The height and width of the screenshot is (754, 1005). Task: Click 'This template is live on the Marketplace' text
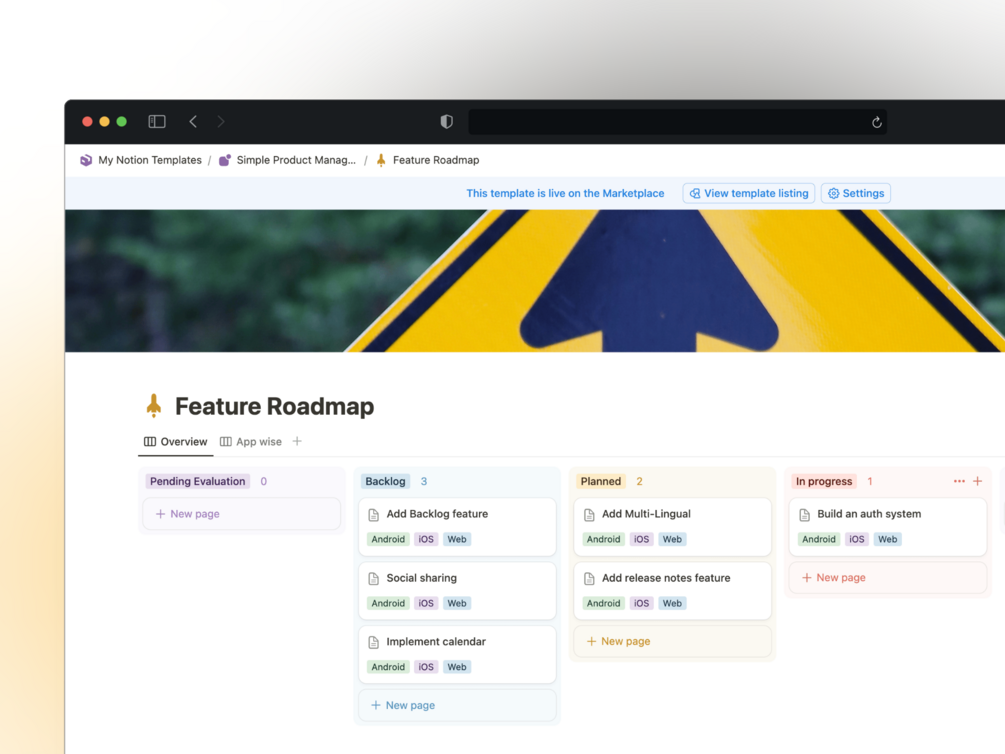565,193
